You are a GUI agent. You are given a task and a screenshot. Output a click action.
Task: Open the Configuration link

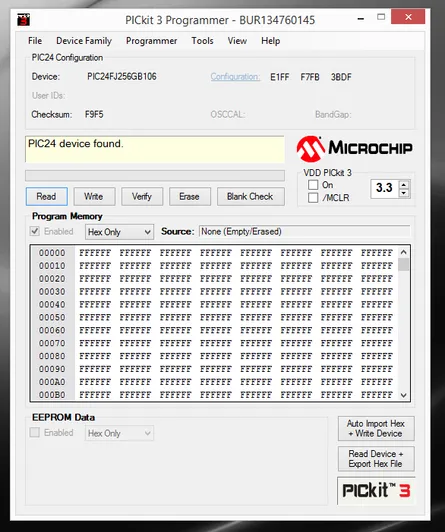tap(235, 77)
